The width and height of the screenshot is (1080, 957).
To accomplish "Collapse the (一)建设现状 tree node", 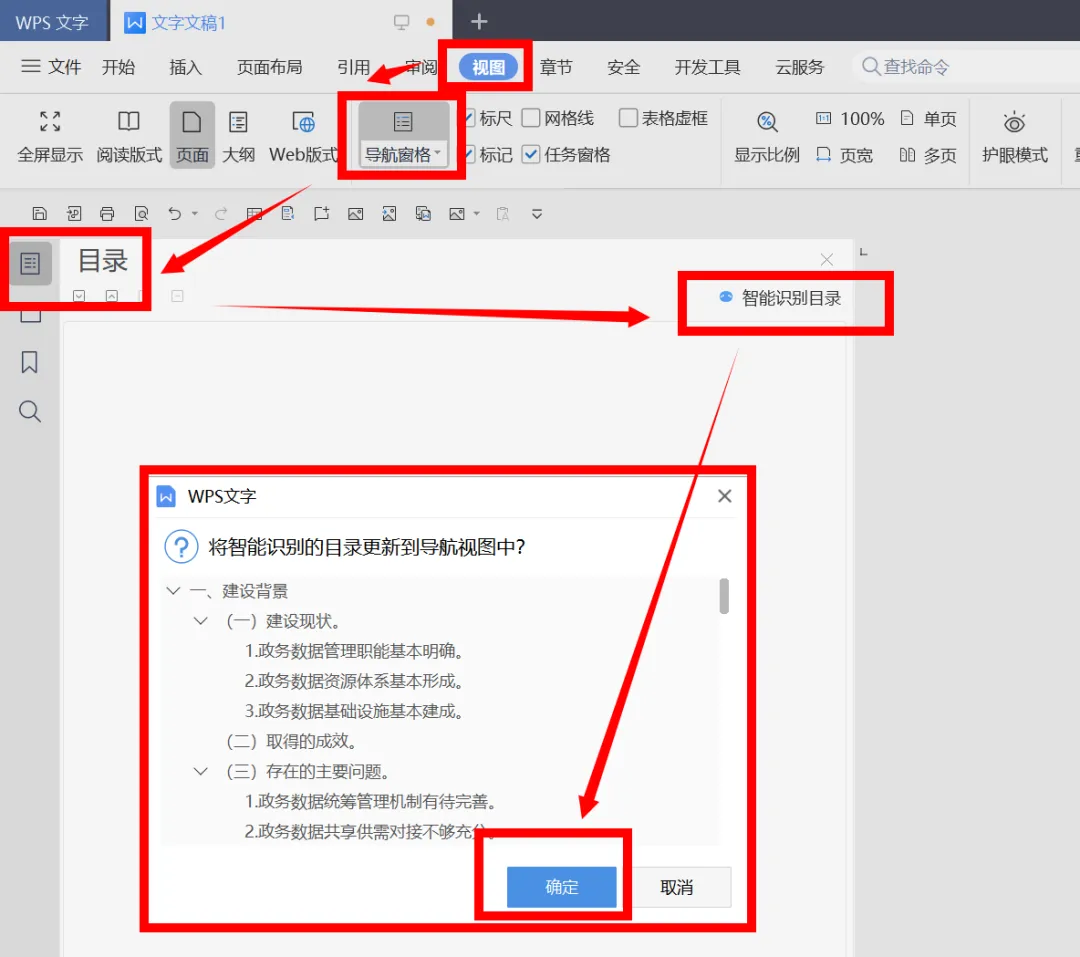I will (200, 621).
